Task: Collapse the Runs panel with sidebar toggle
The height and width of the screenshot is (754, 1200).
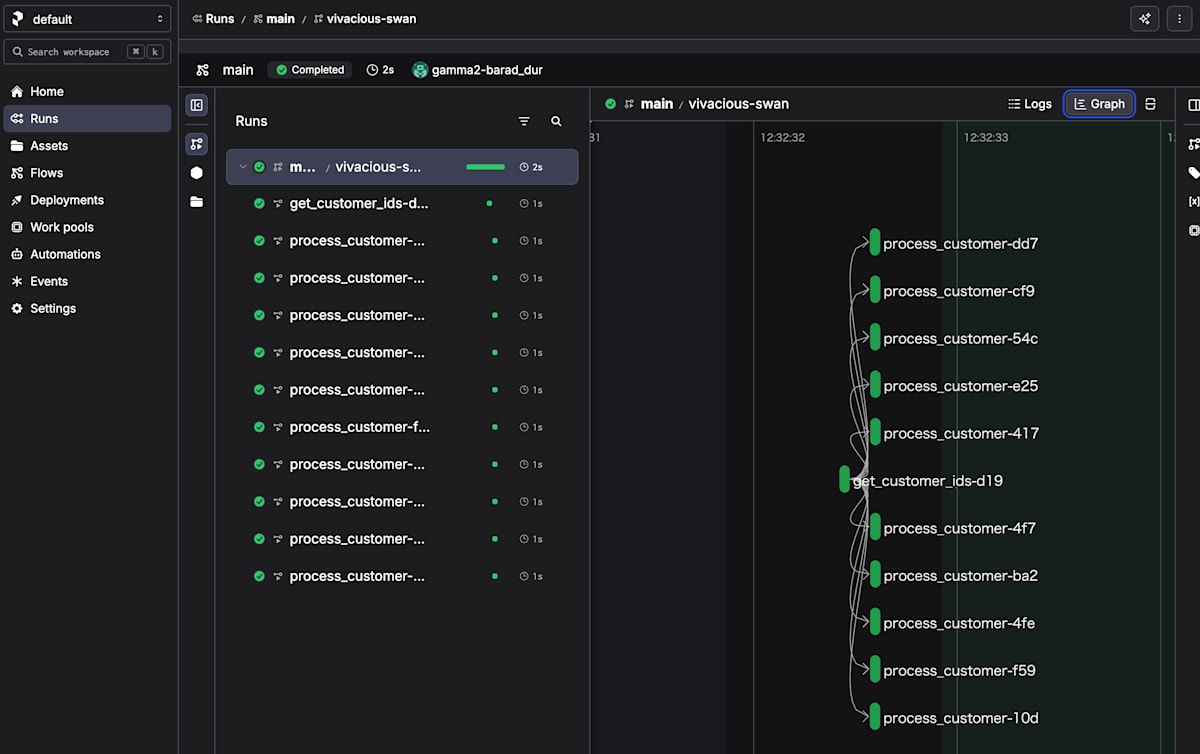Action: click(x=196, y=105)
